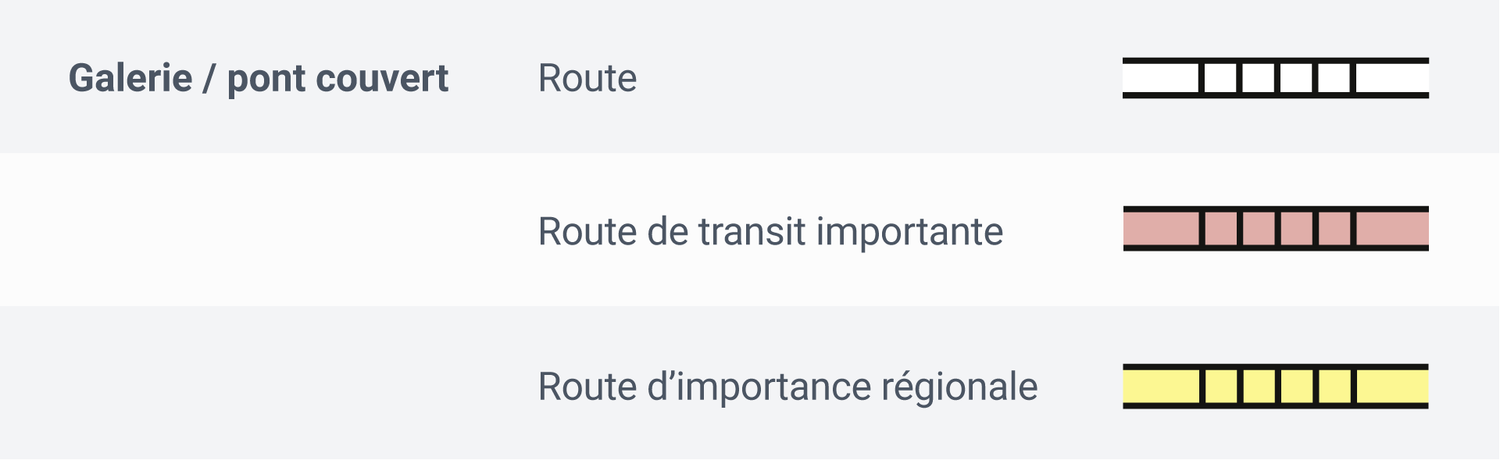Click the word "Galerie" in the heading
Viewport: 1500px width, 460px height.
point(130,78)
